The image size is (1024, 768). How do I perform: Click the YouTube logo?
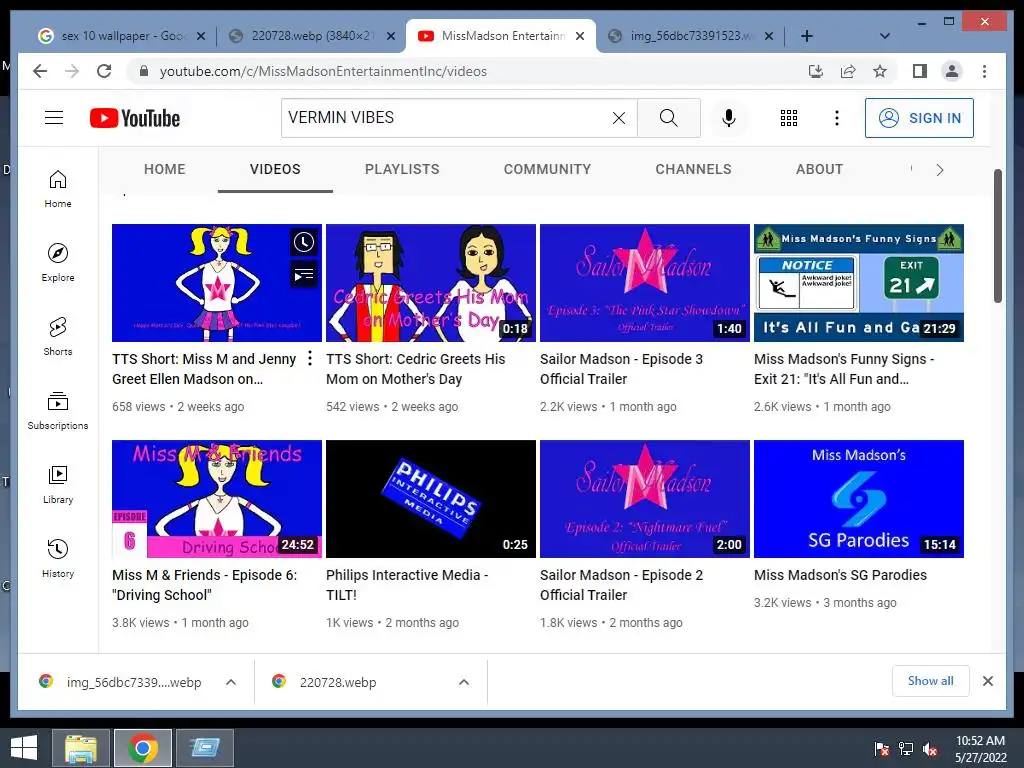(135, 118)
